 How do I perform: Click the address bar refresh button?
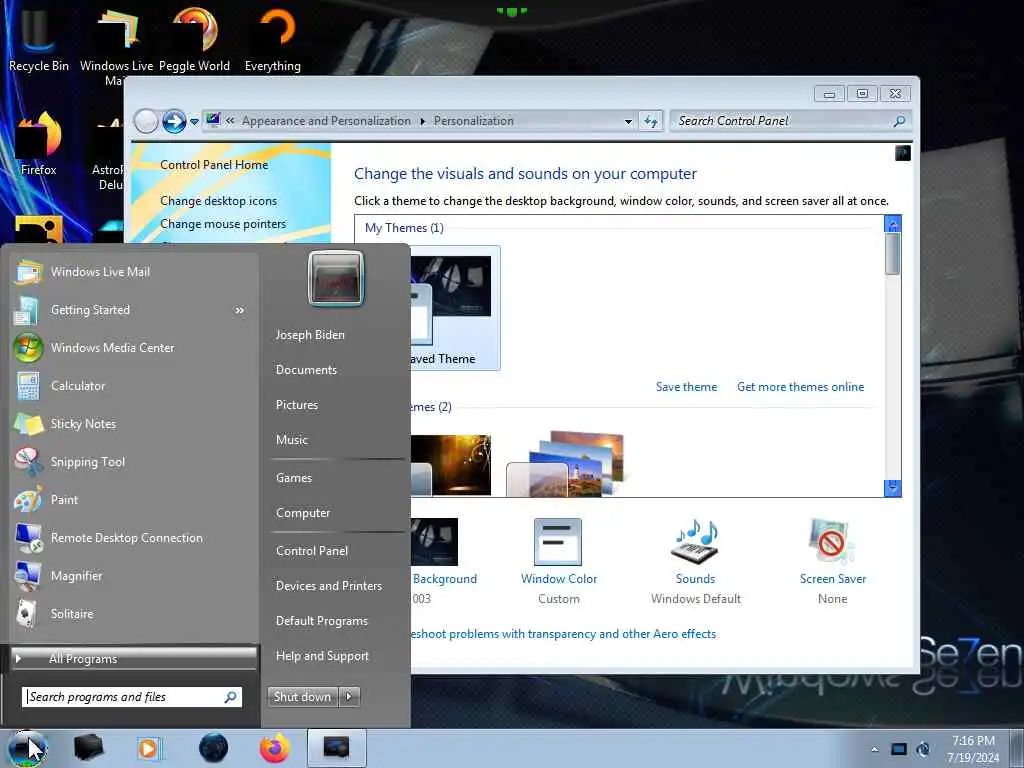[651, 121]
